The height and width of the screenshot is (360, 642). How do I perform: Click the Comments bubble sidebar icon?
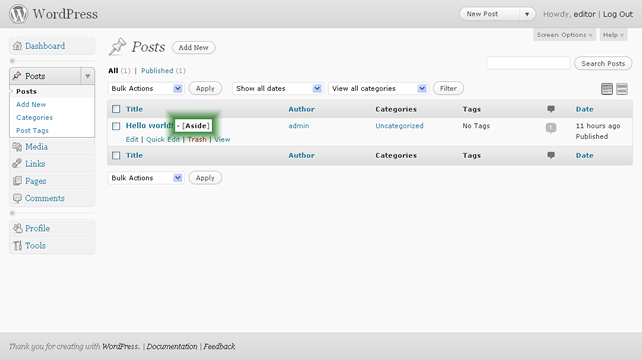[x=17, y=198]
